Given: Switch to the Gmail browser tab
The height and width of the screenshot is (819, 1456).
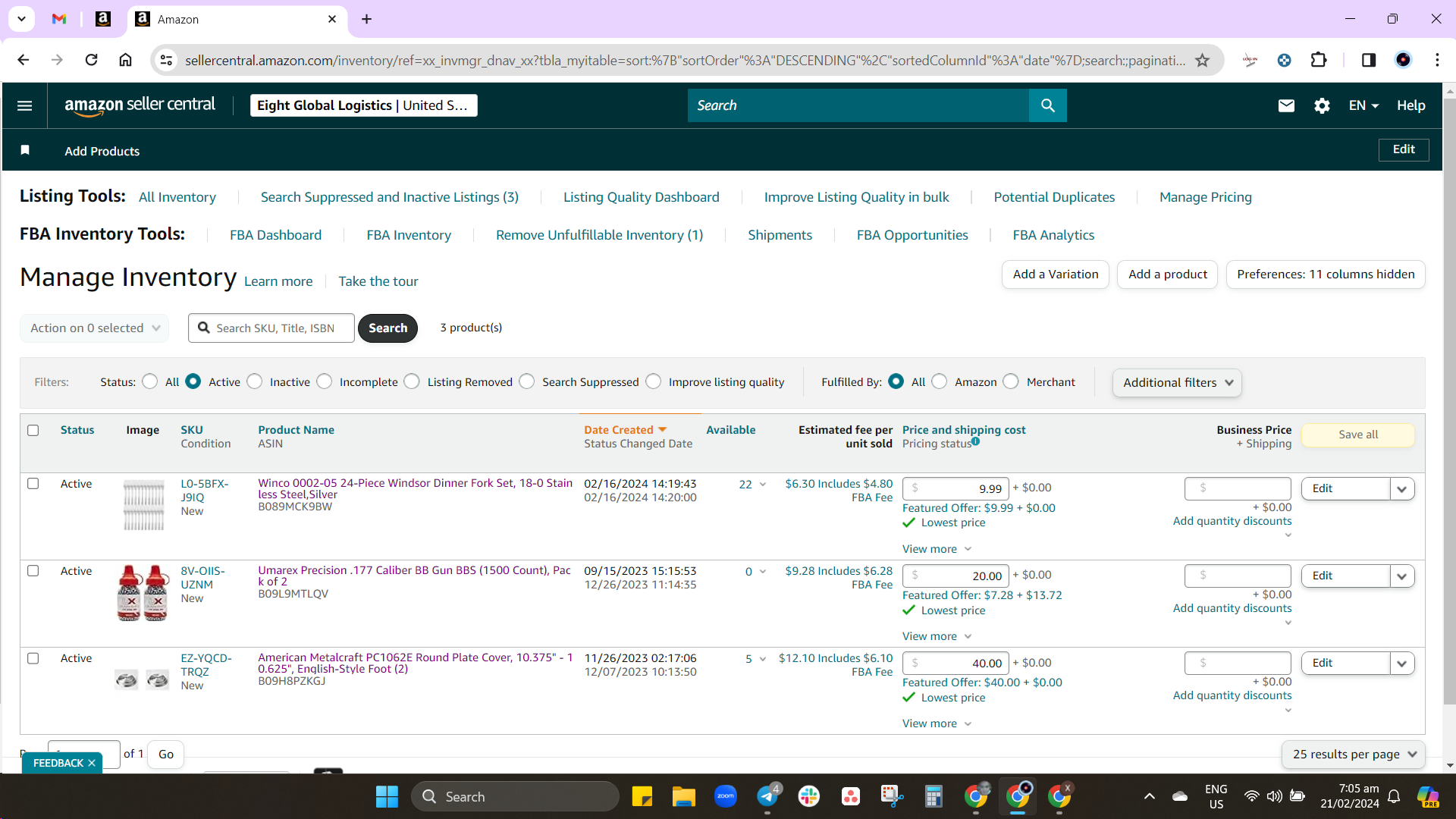Looking at the screenshot, I should coord(59,19).
